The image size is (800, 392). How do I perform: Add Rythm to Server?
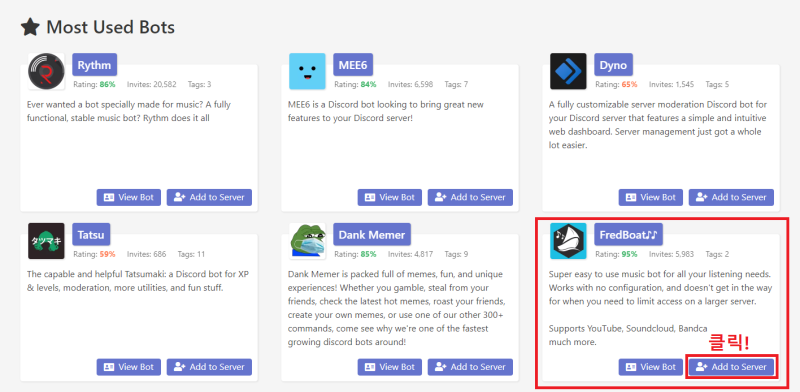point(209,197)
